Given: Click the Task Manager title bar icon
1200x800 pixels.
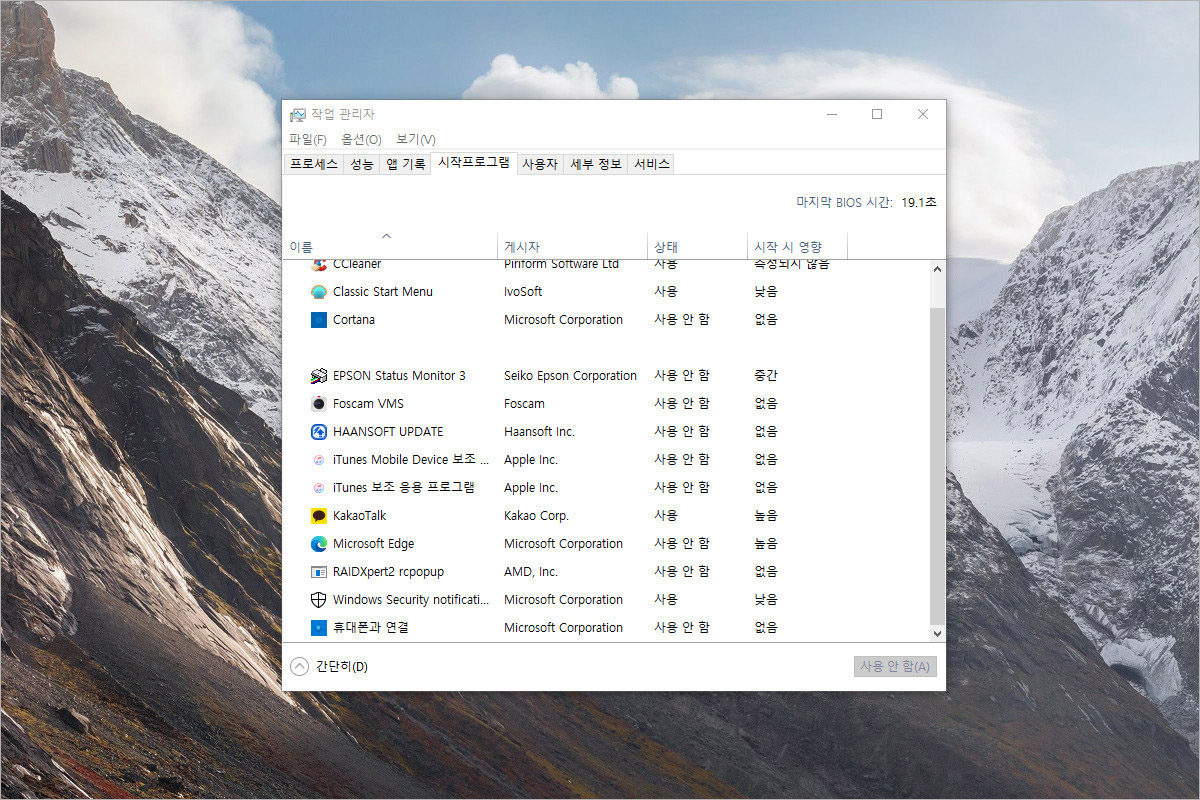Looking at the screenshot, I should pos(297,115).
